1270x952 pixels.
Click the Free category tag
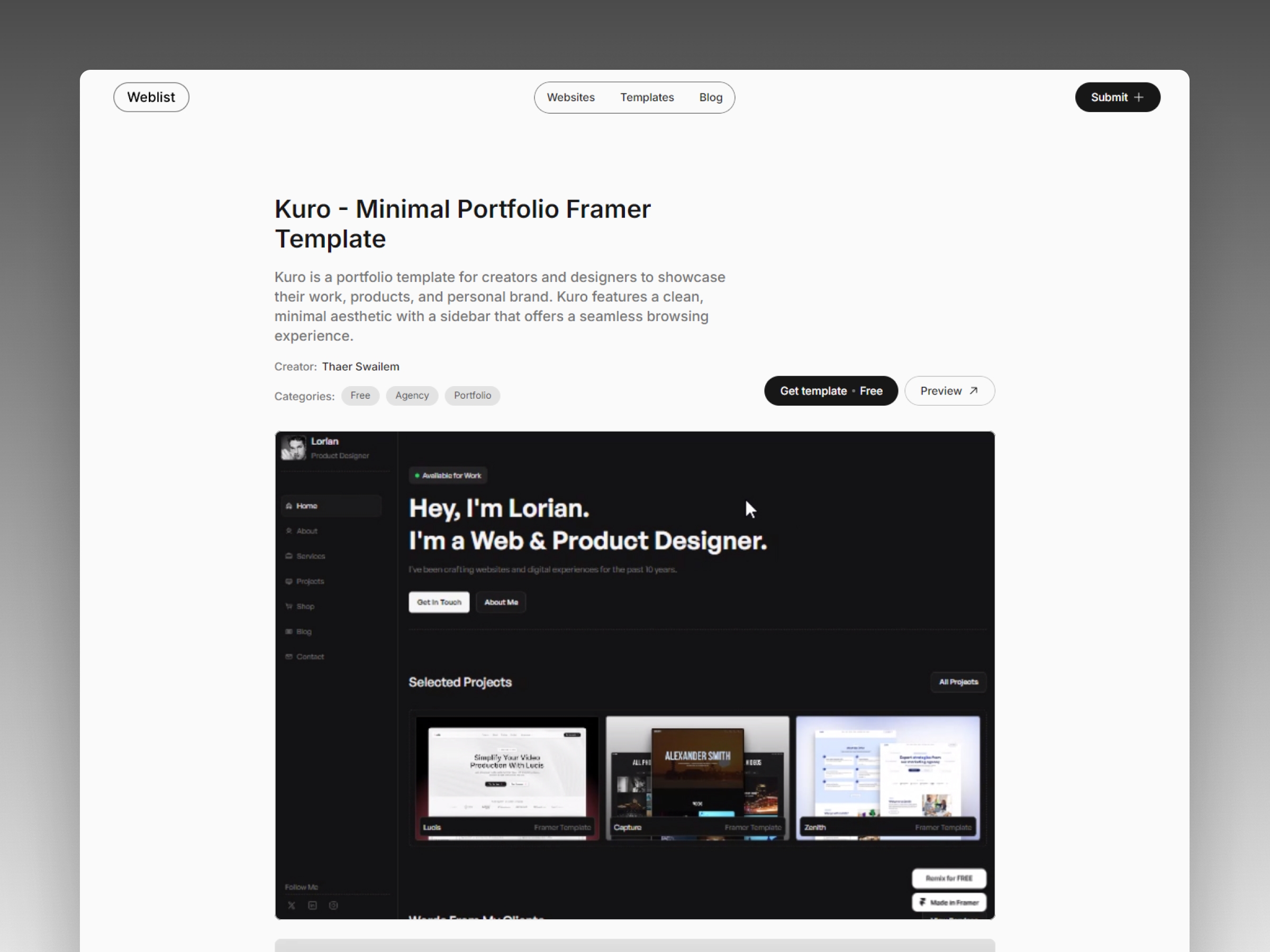click(x=359, y=395)
